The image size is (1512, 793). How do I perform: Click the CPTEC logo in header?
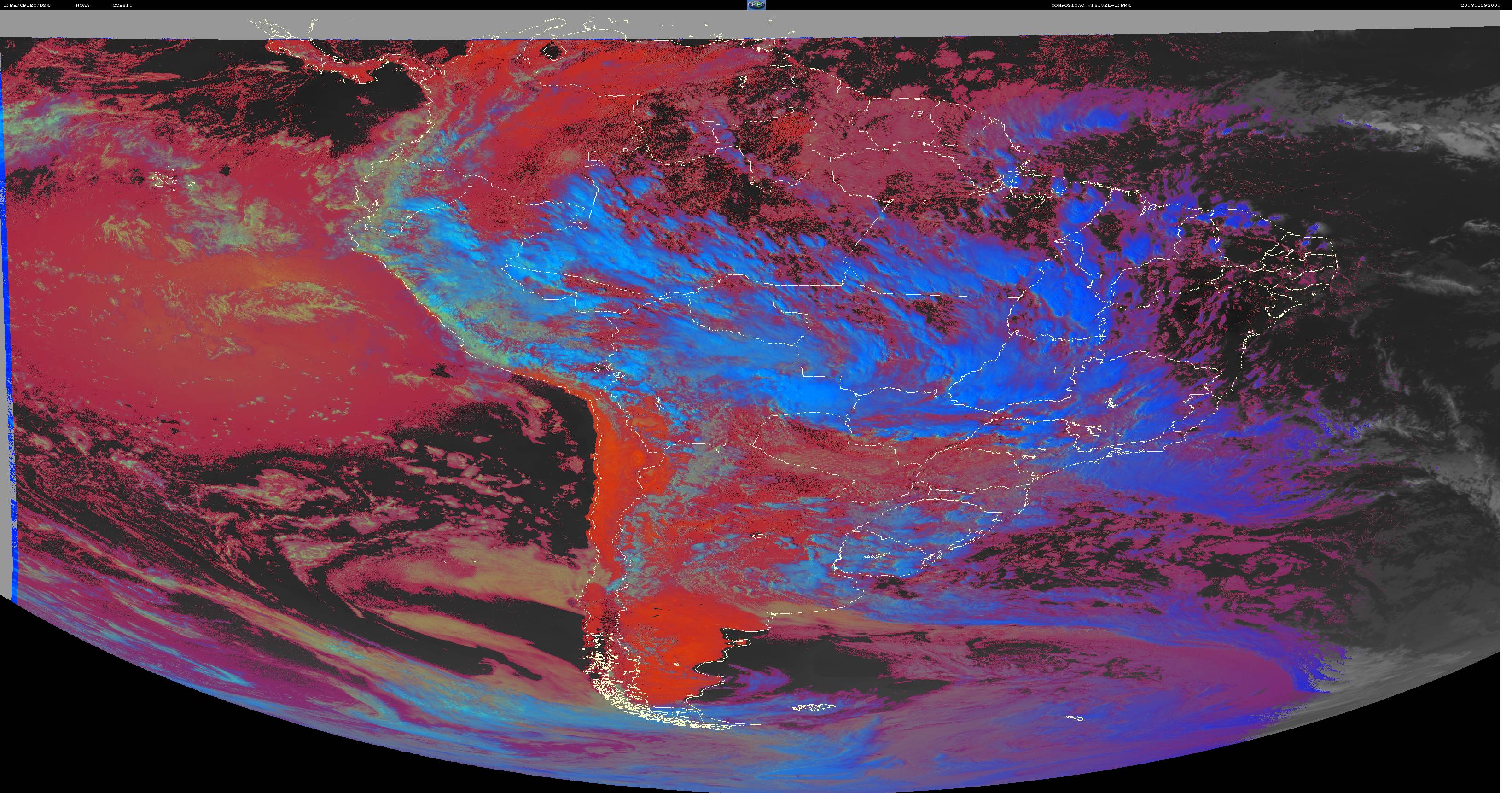(756, 5)
